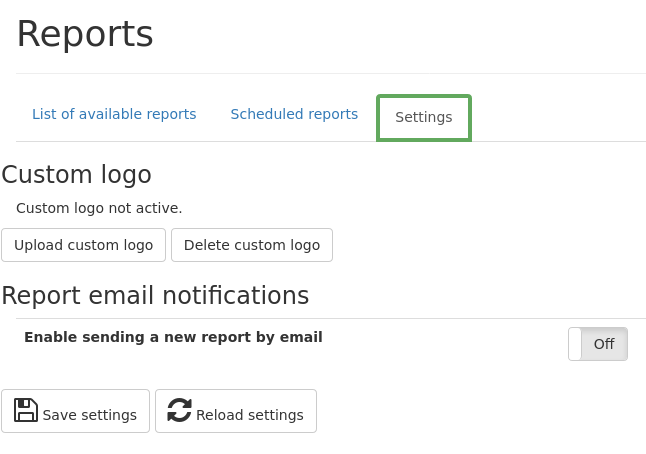Click the divider under Report email notifications heading

[331, 318]
